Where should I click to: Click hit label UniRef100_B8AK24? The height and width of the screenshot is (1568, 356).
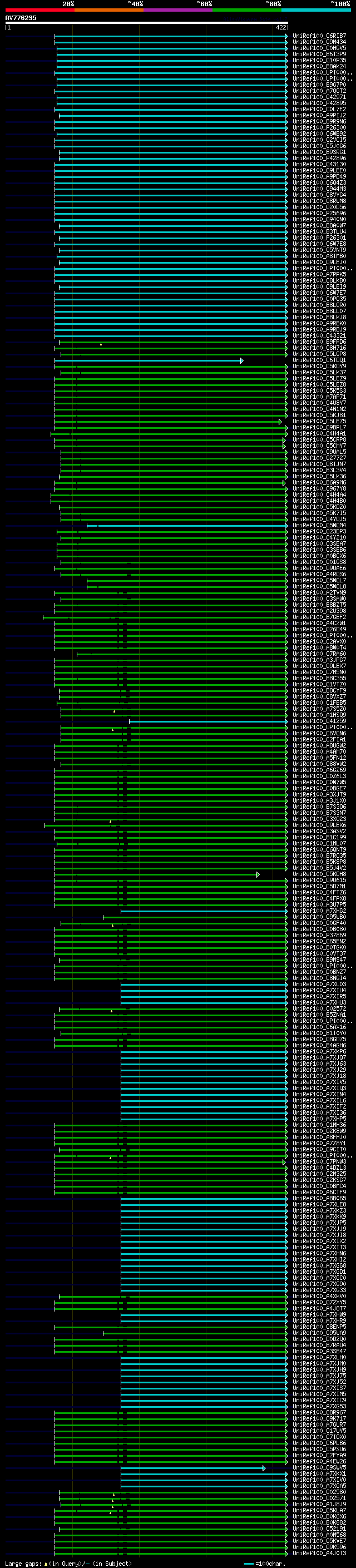[319, 66]
